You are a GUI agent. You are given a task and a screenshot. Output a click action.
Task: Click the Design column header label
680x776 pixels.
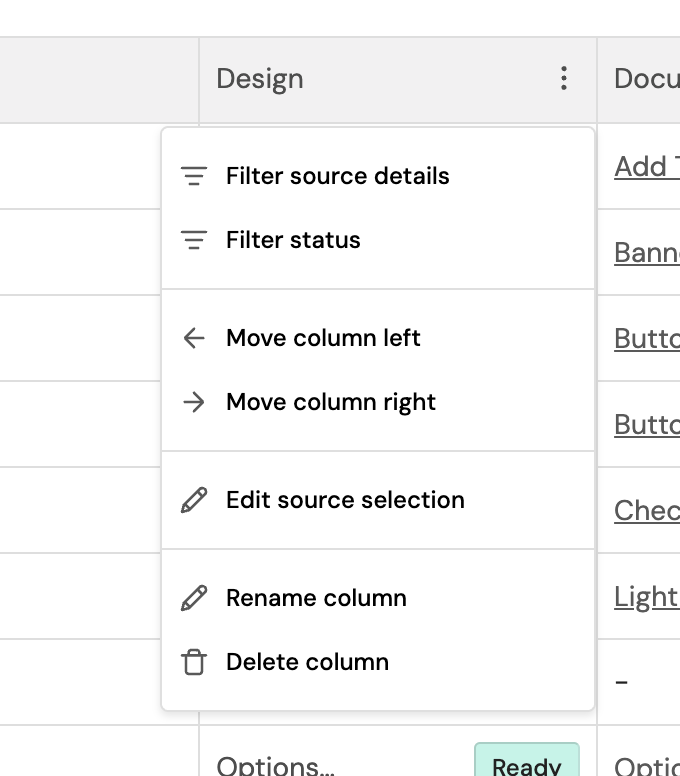[260, 80]
